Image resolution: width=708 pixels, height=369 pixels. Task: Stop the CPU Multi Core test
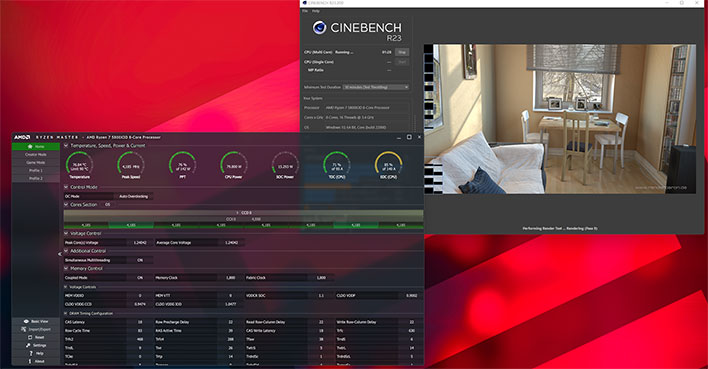[x=402, y=52]
